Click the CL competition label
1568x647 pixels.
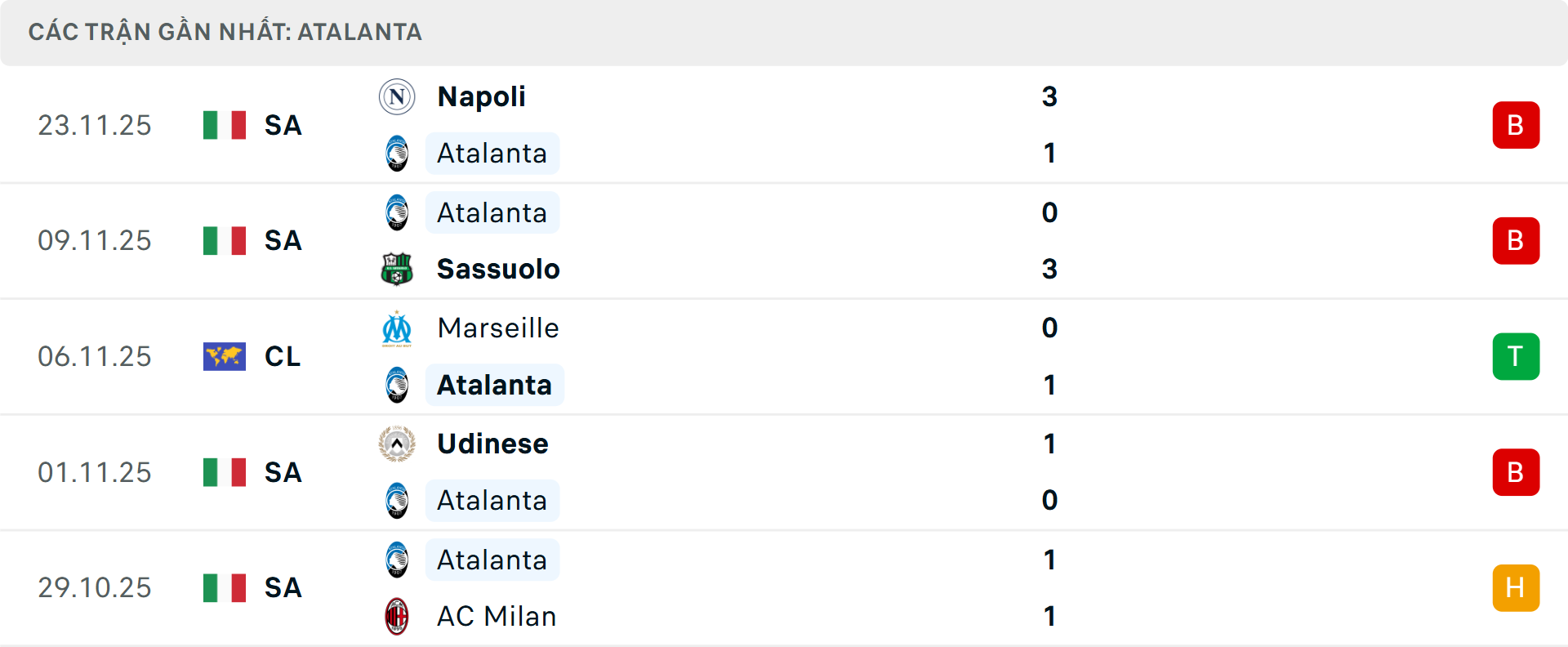click(283, 356)
